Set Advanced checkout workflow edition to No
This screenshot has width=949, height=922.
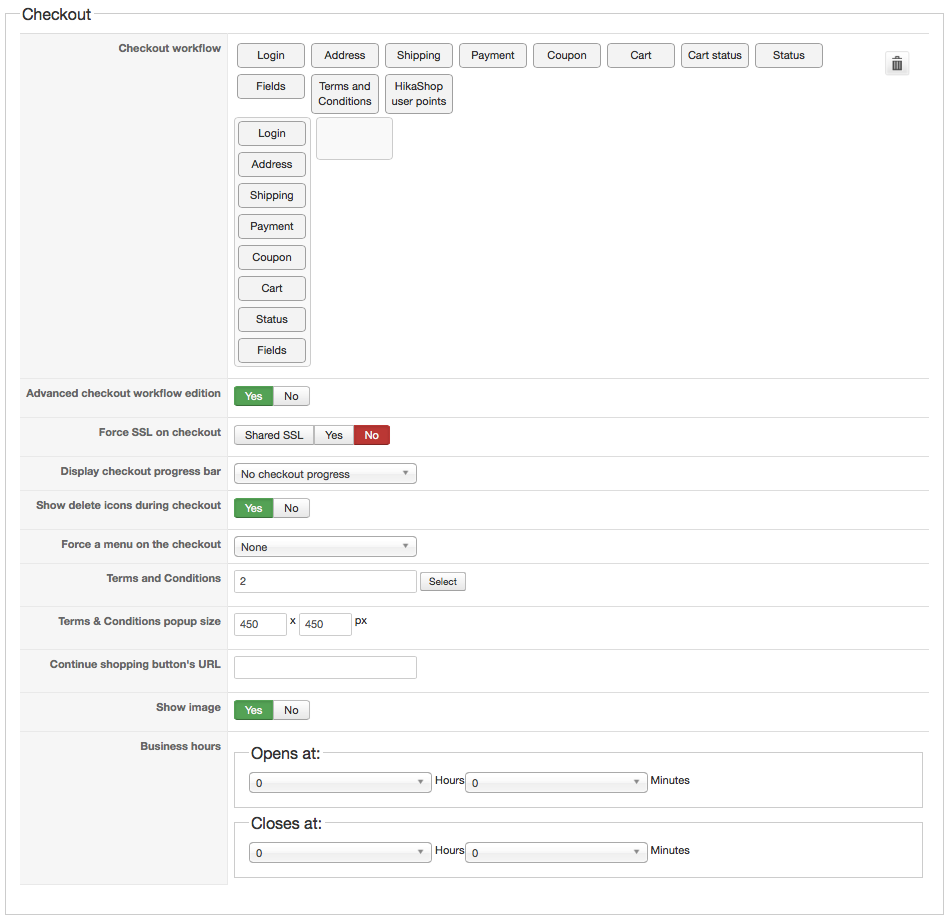tap(291, 396)
